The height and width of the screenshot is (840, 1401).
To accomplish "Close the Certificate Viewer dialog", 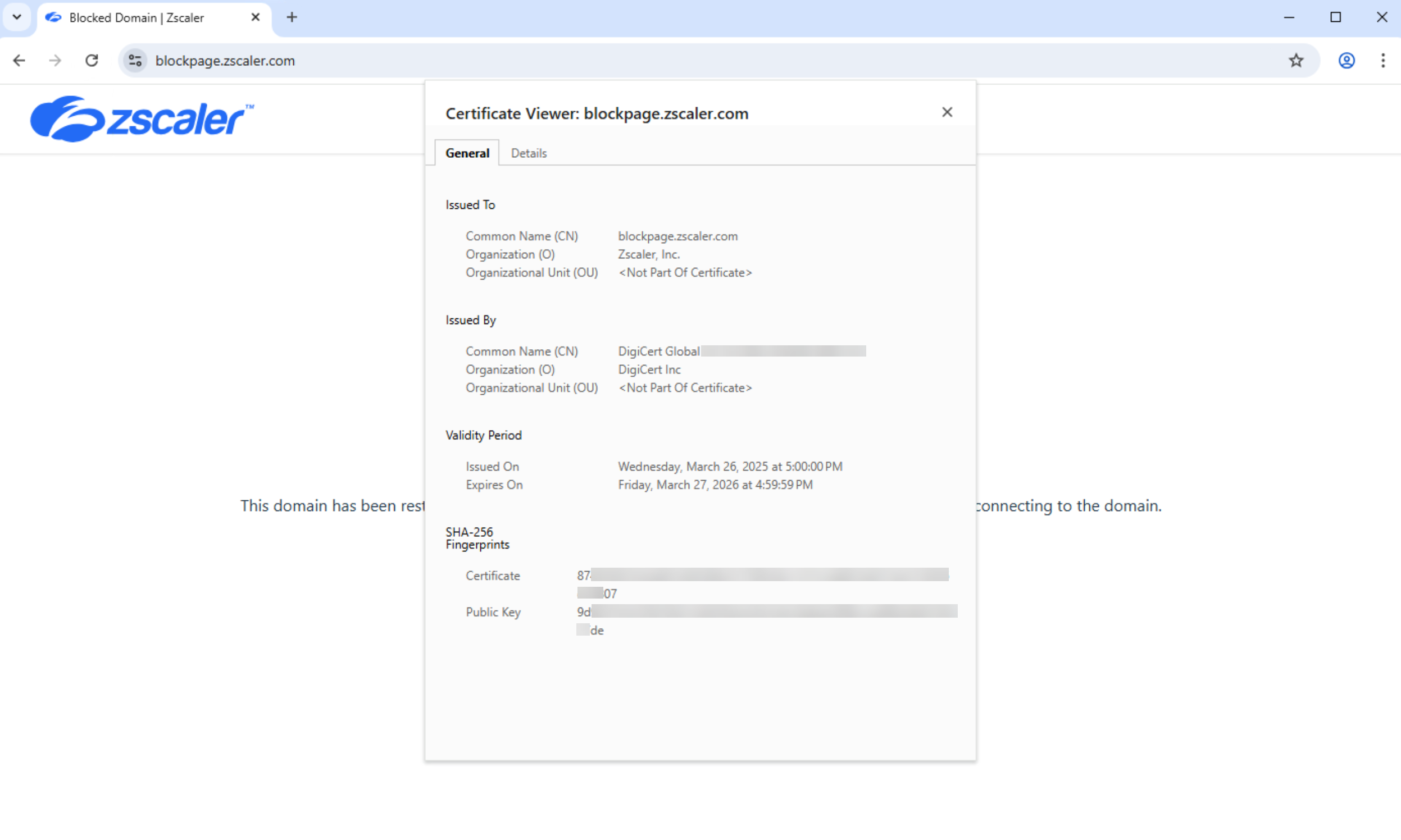I will [x=947, y=113].
